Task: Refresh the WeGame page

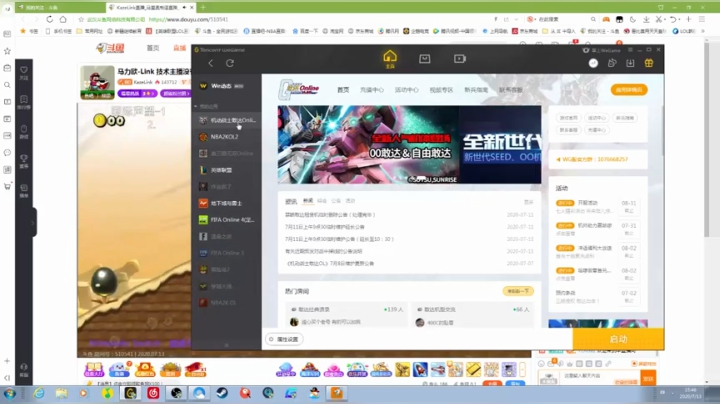Action: 230,63
